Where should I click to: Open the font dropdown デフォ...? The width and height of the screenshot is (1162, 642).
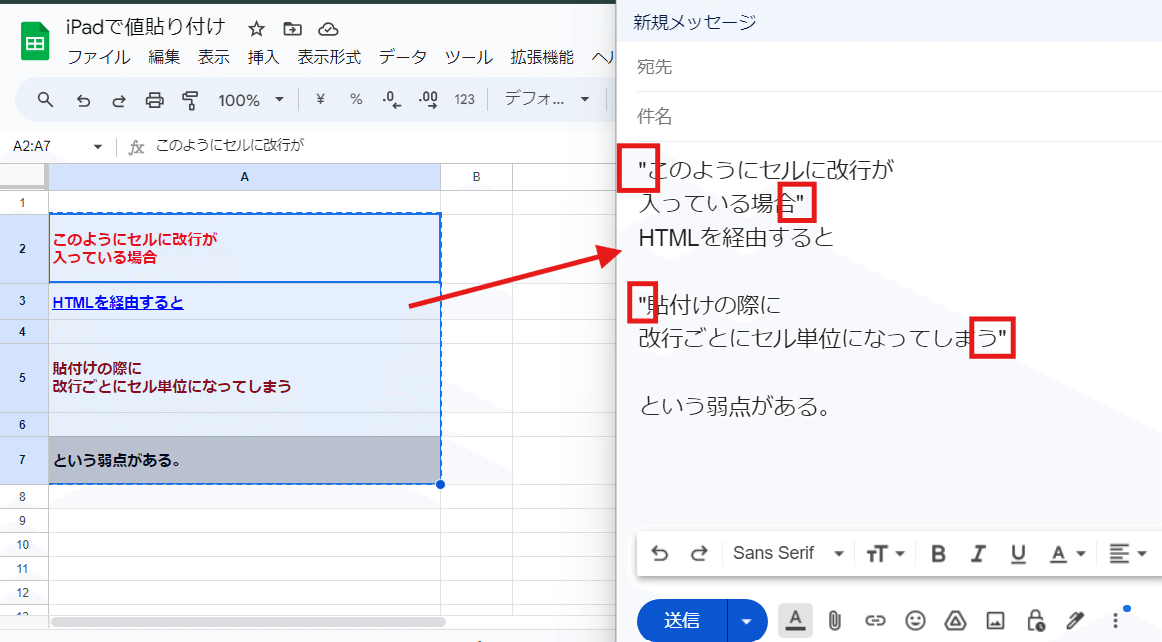coord(546,99)
